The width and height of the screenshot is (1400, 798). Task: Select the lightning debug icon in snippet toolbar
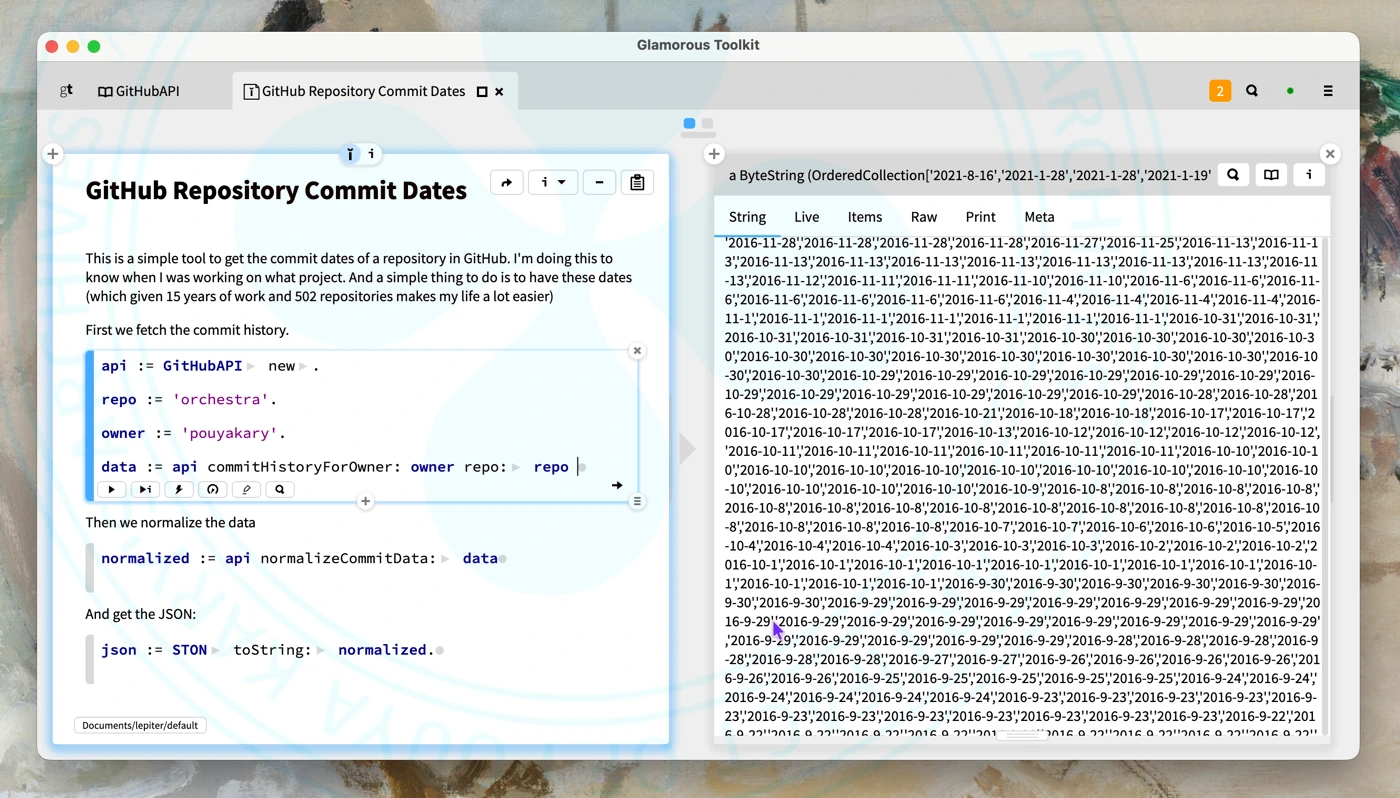click(178, 489)
